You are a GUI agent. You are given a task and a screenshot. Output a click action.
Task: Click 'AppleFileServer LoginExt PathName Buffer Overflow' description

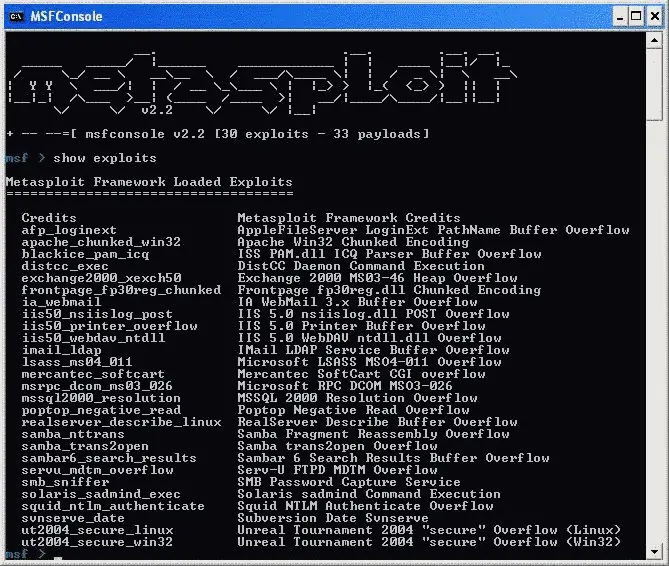[433, 230]
